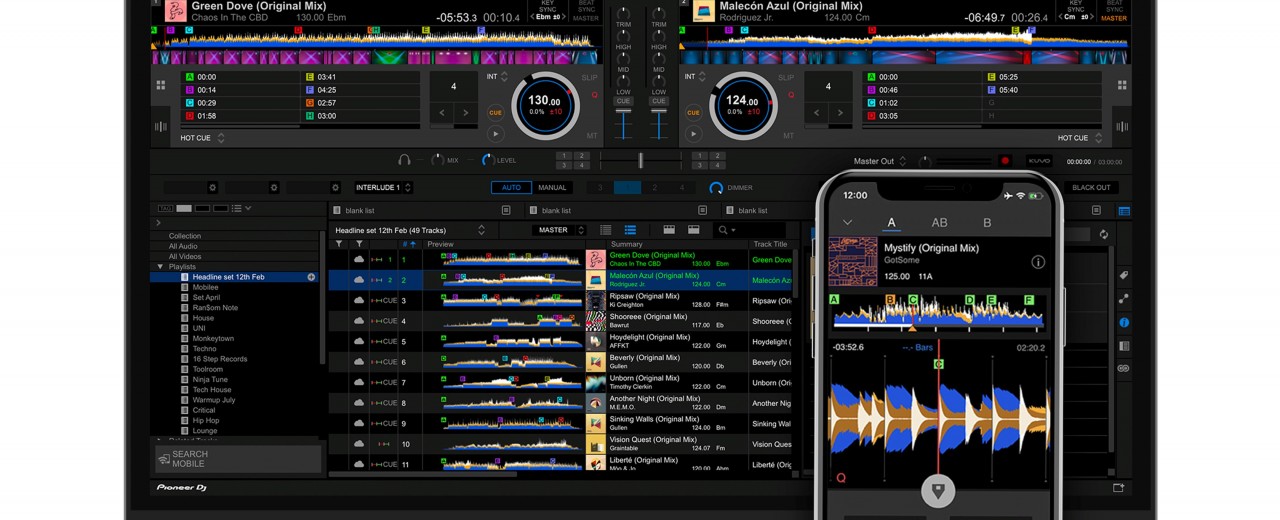The height and width of the screenshot is (520, 1280).
Task: Open right deck HOT CUE mode dropdown
Action: click(x=1080, y=138)
